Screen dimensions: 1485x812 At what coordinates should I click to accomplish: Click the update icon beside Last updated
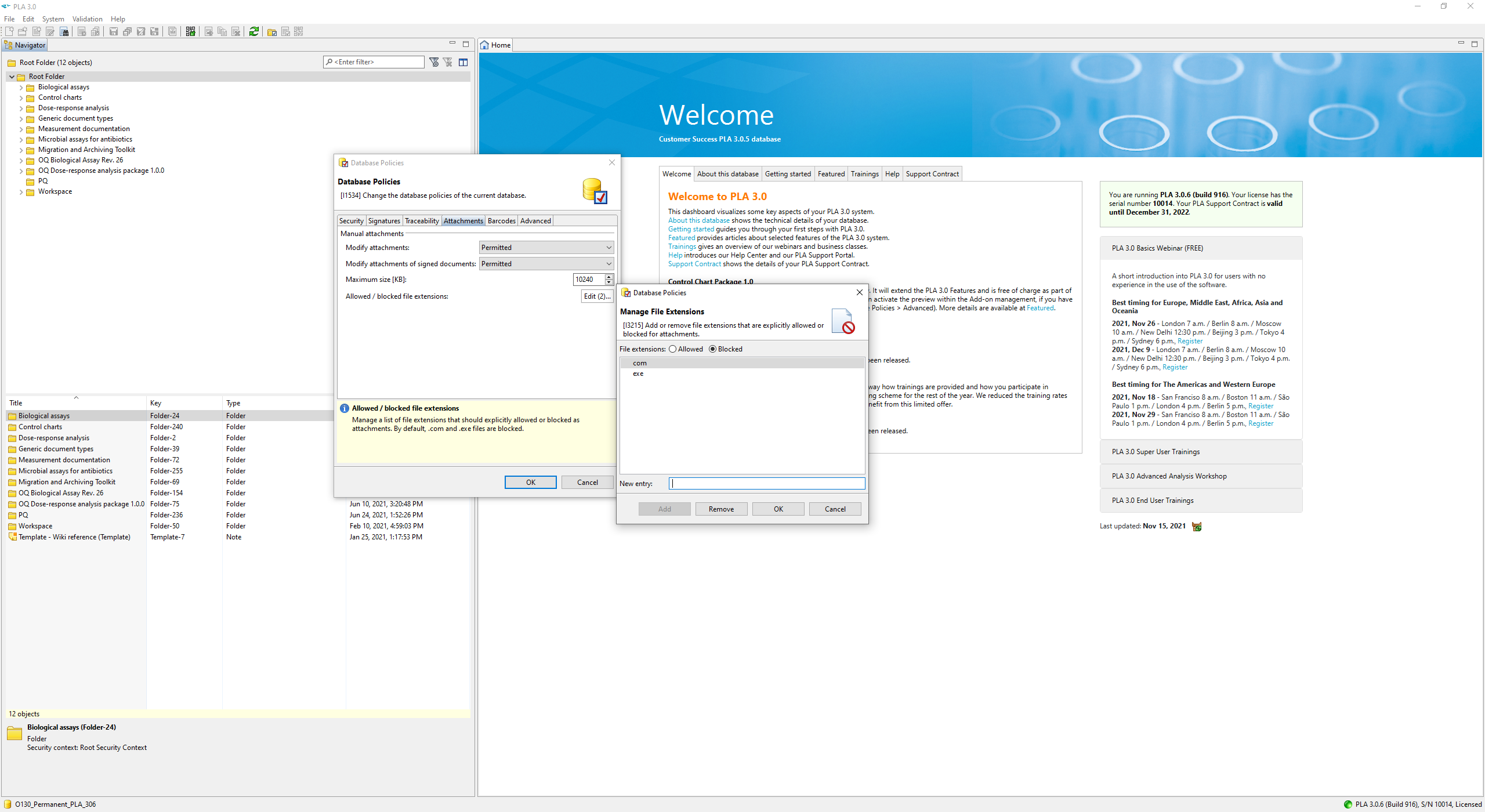(x=1197, y=526)
